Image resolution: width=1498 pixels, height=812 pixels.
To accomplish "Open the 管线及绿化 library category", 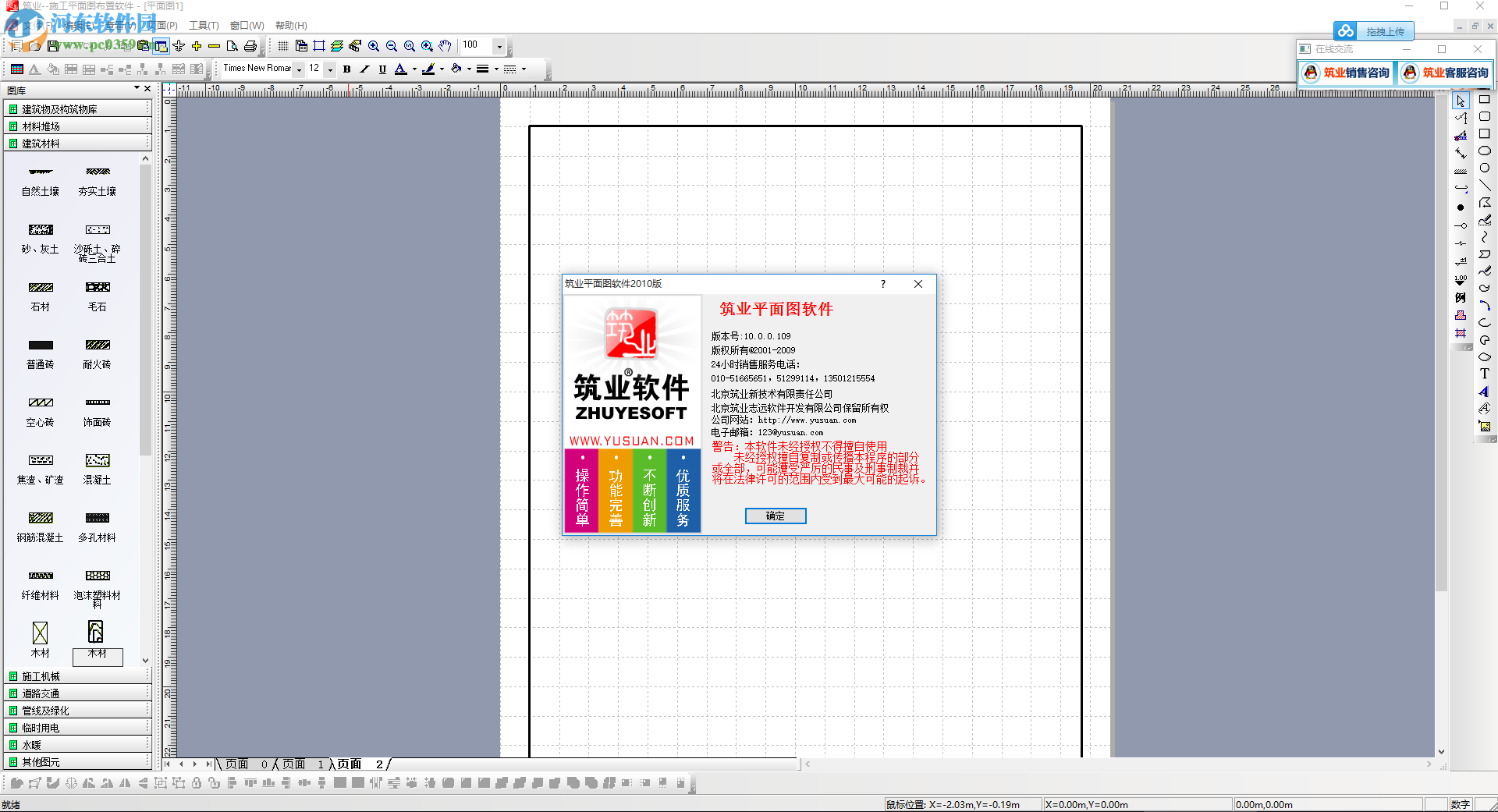I will [78, 711].
